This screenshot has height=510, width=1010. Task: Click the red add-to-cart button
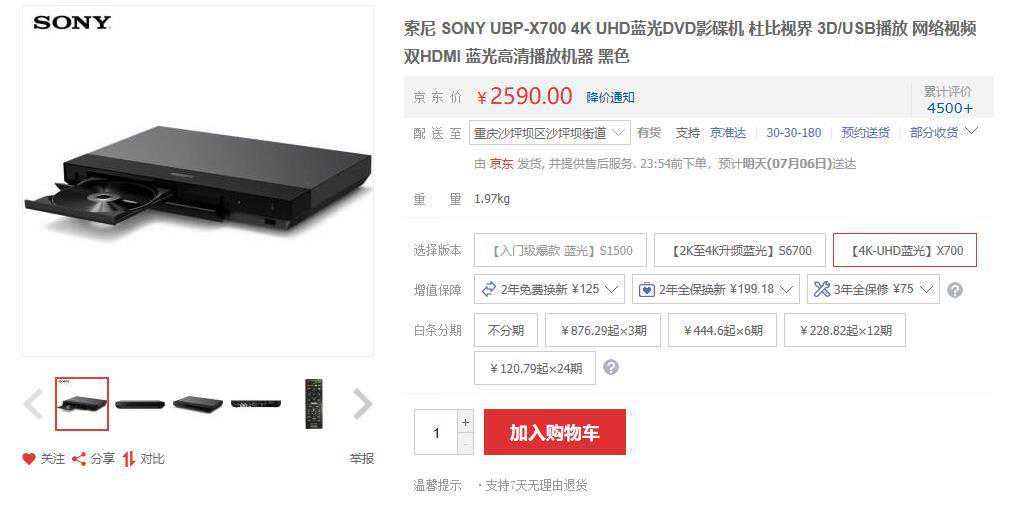(555, 433)
